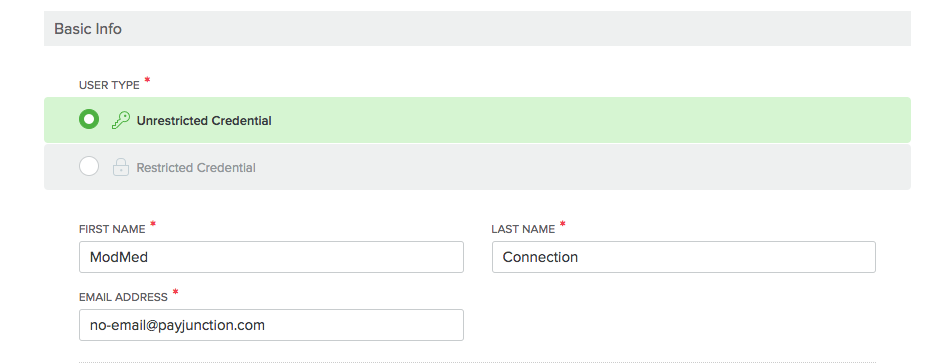Click the EMAIL ADDRESS field label
This screenshot has width=951, height=364.
(123, 297)
